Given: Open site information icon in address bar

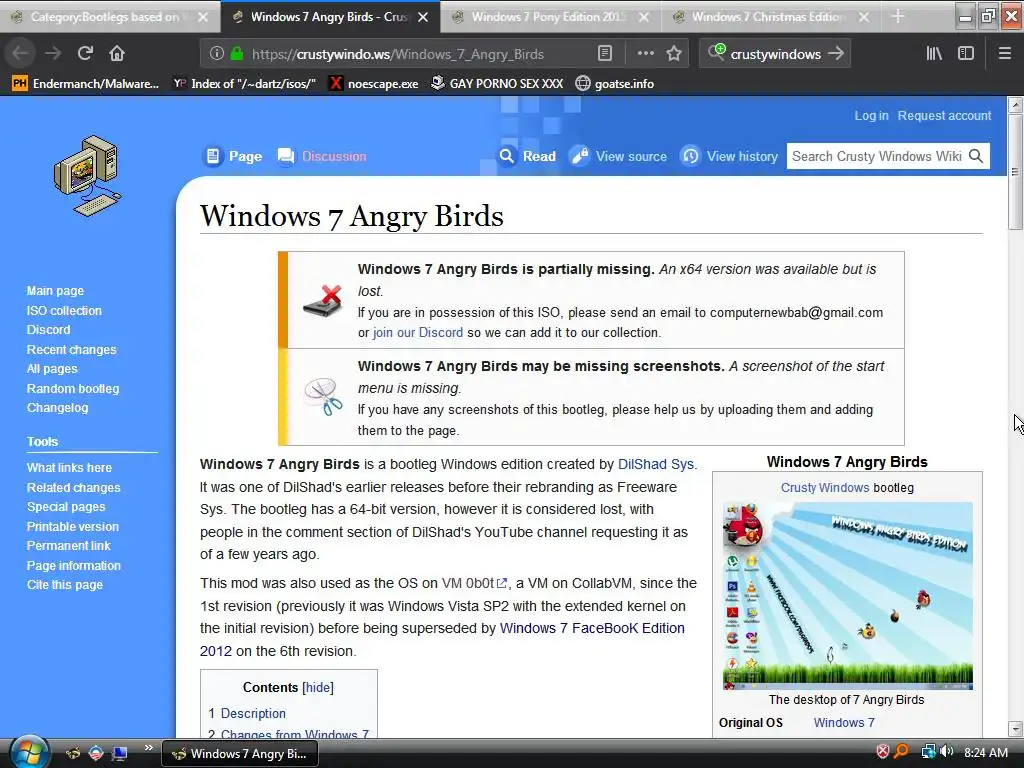Looking at the screenshot, I should pyautogui.click(x=217, y=54).
